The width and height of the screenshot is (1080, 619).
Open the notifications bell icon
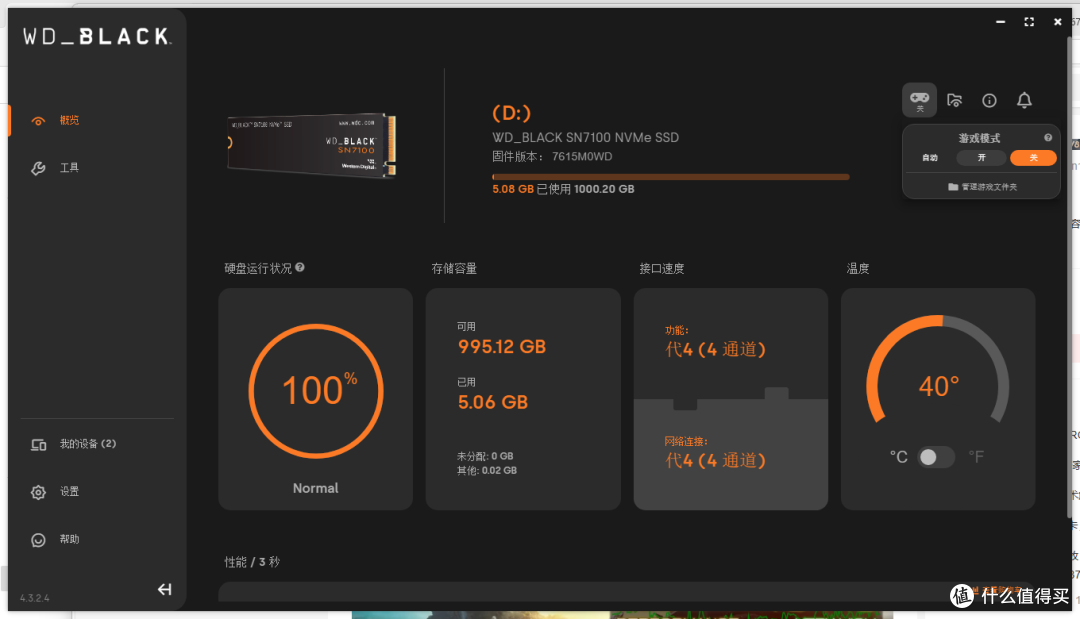[x=1024, y=101]
